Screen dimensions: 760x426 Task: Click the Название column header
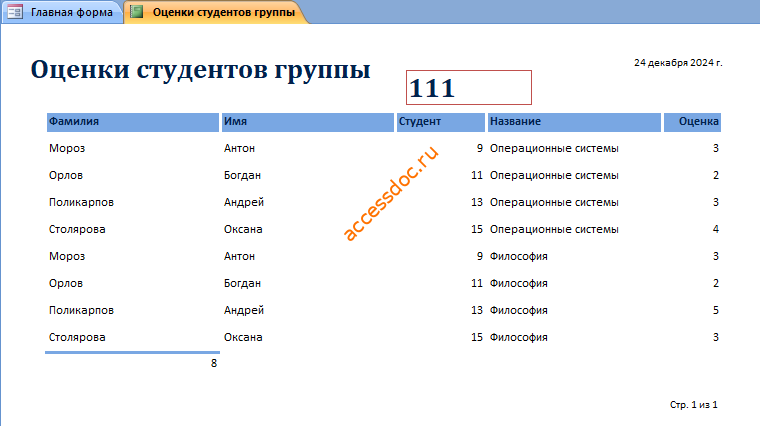point(574,122)
